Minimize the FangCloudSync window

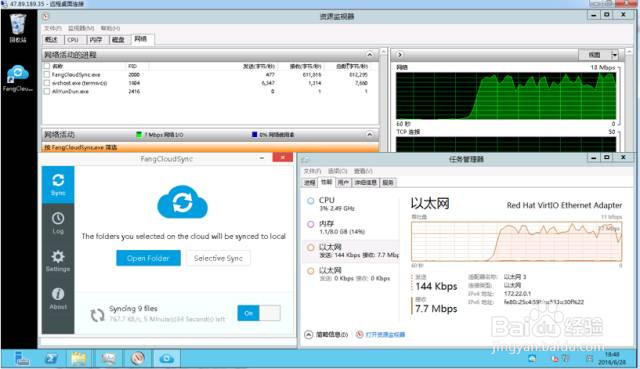coord(262,158)
